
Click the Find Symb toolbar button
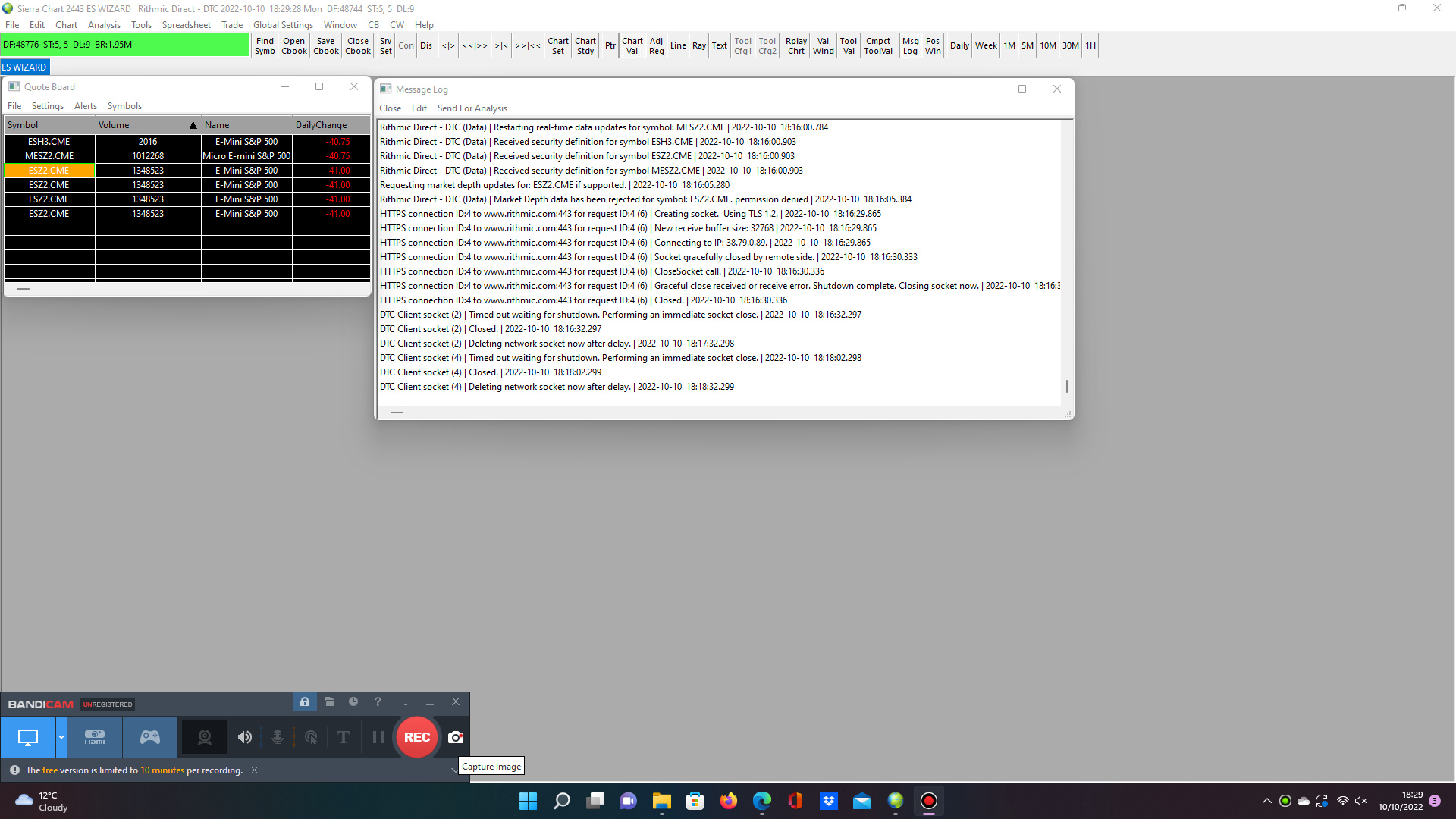point(265,46)
